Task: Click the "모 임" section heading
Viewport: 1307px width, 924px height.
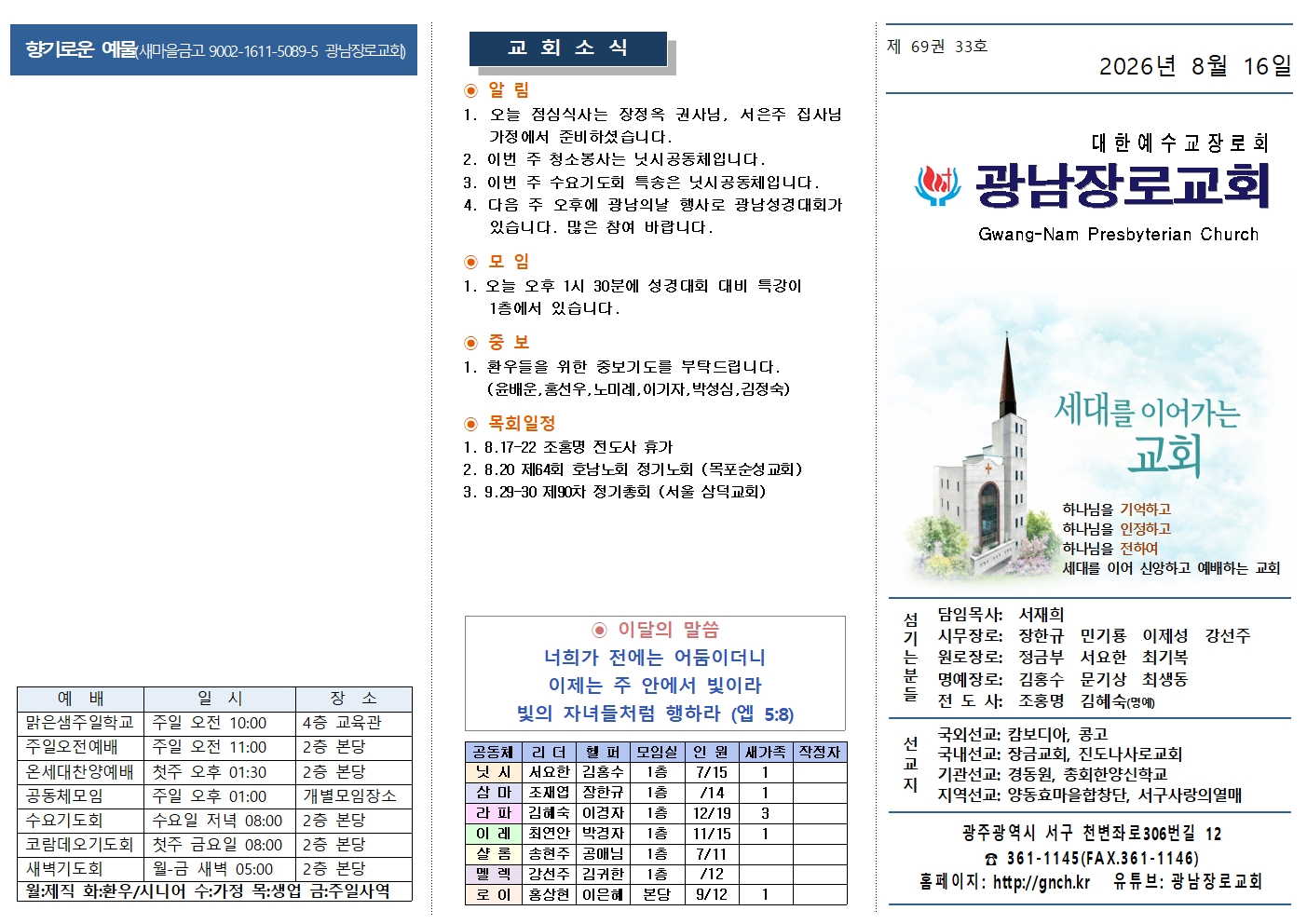Action: (x=509, y=262)
